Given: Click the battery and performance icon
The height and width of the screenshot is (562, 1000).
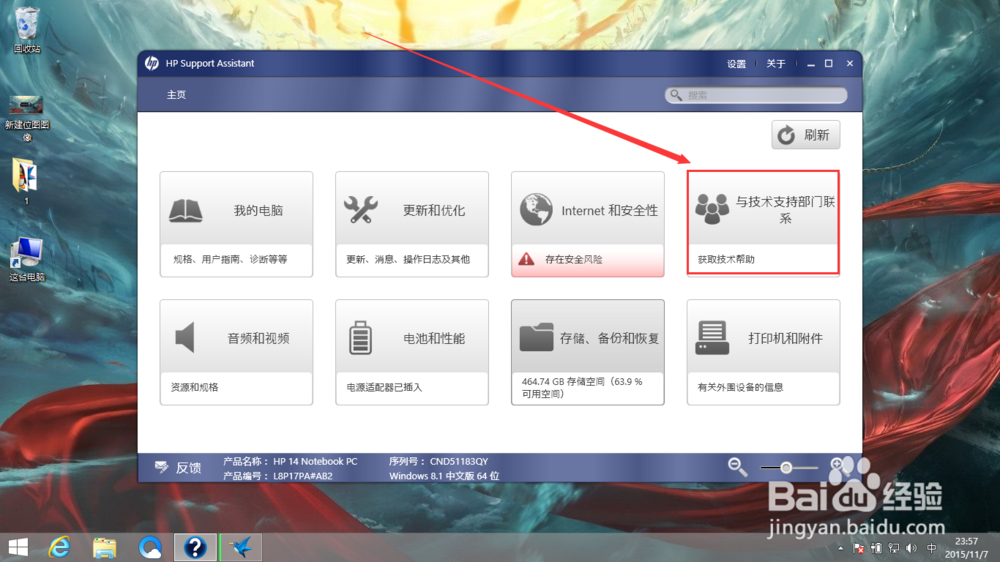Looking at the screenshot, I should pos(360,337).
